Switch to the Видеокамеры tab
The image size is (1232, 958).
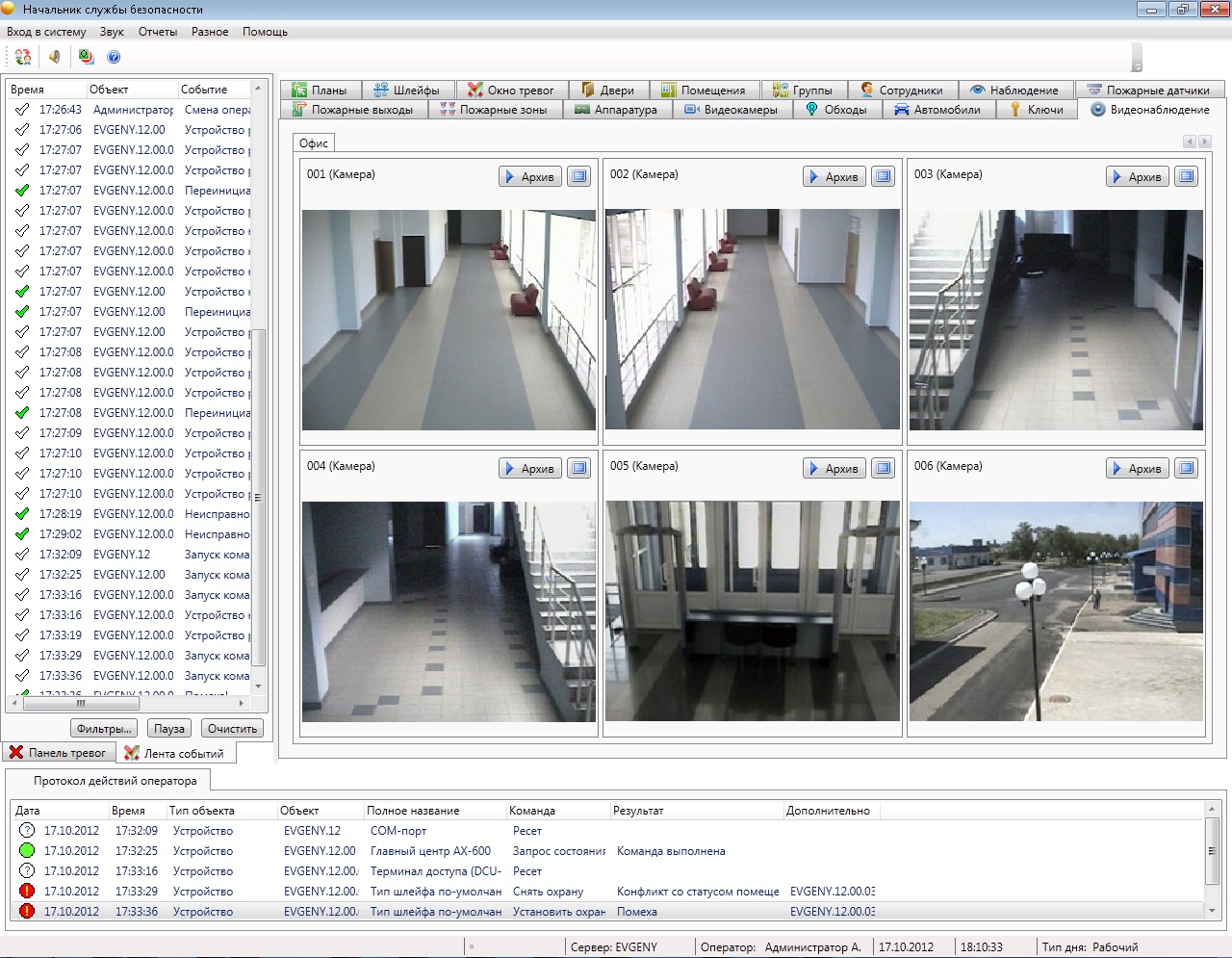coord(731,110)
